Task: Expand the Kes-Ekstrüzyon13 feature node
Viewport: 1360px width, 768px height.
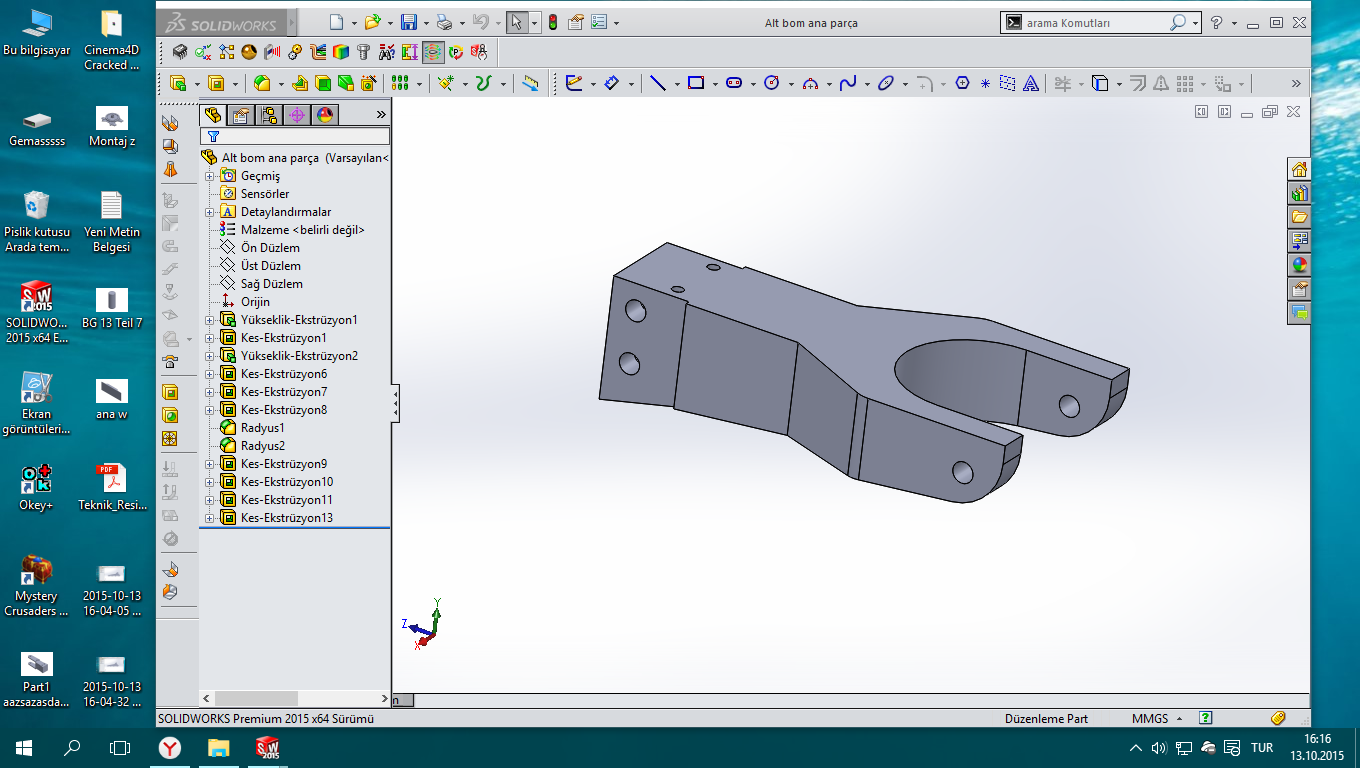Action: pyautogui.click(x=210, y=518)
